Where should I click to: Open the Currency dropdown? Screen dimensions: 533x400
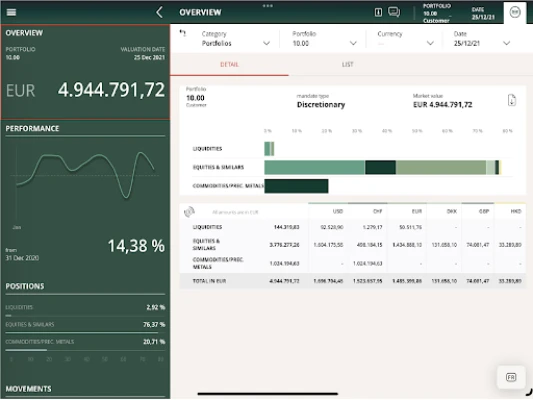(x=406, y=39)
